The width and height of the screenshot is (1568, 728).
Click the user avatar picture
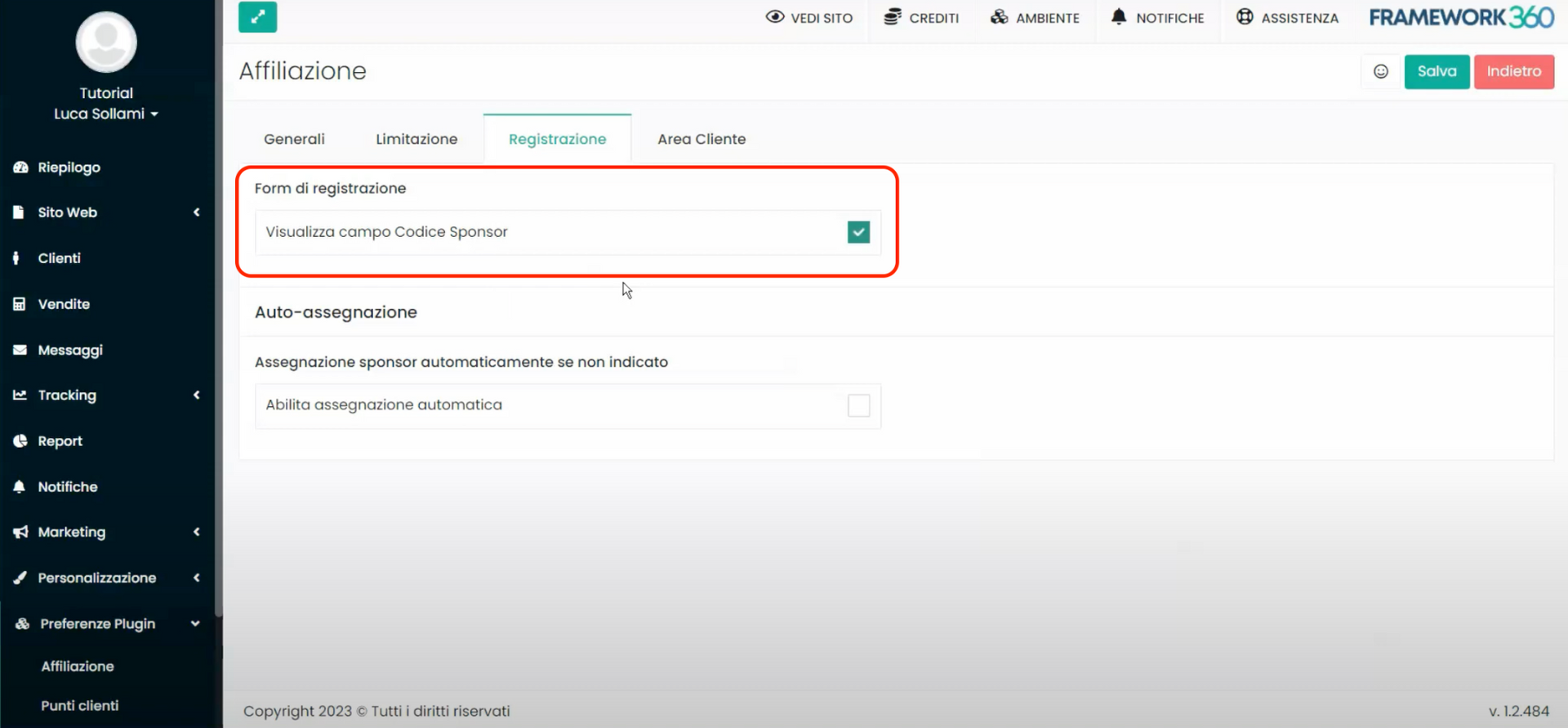106,42
